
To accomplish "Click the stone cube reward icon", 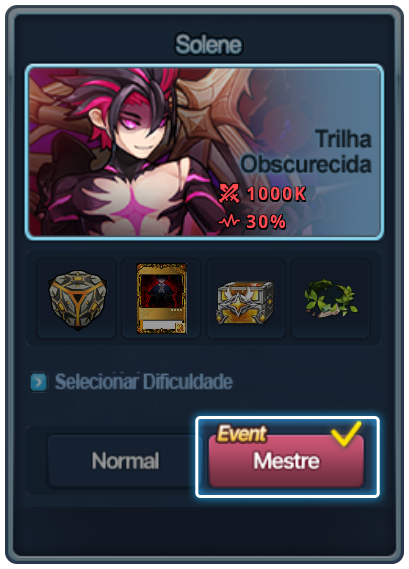I will 77,299.
